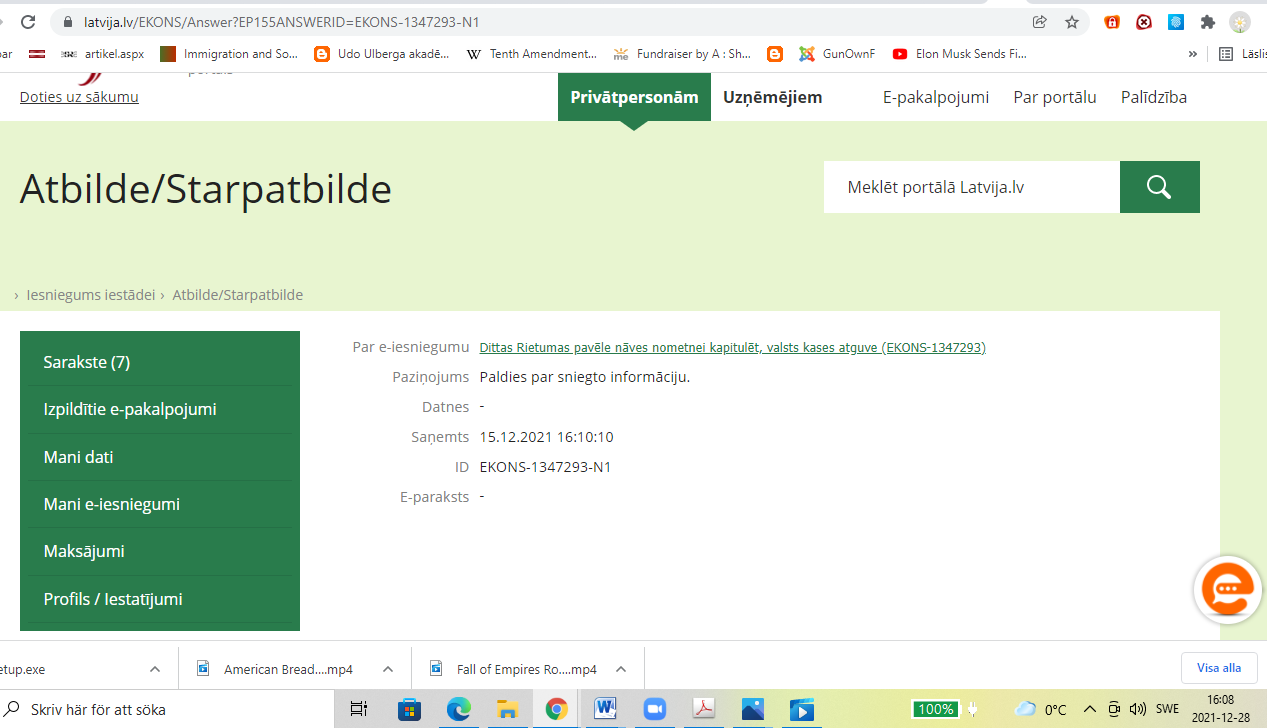
Task: Click the Meklēt portālā Latvija.lv search field
Action: click(x=970, y=187)
